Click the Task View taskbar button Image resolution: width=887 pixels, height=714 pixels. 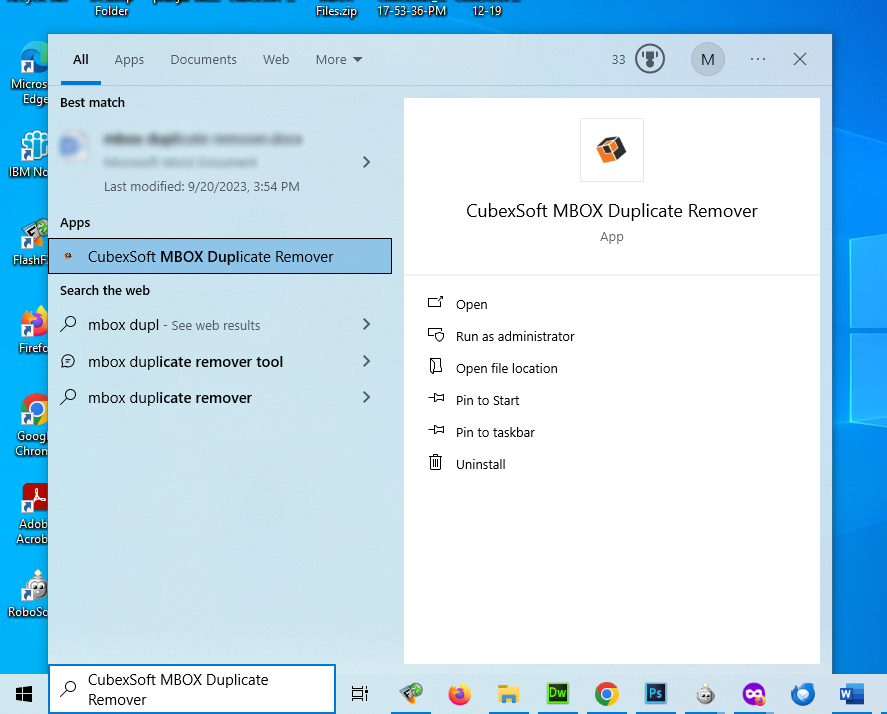(x=360, y=692)
